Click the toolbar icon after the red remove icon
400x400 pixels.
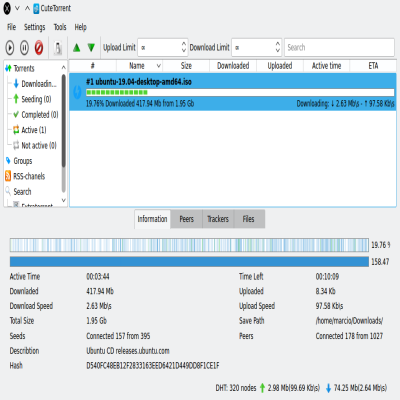[58, 48]
